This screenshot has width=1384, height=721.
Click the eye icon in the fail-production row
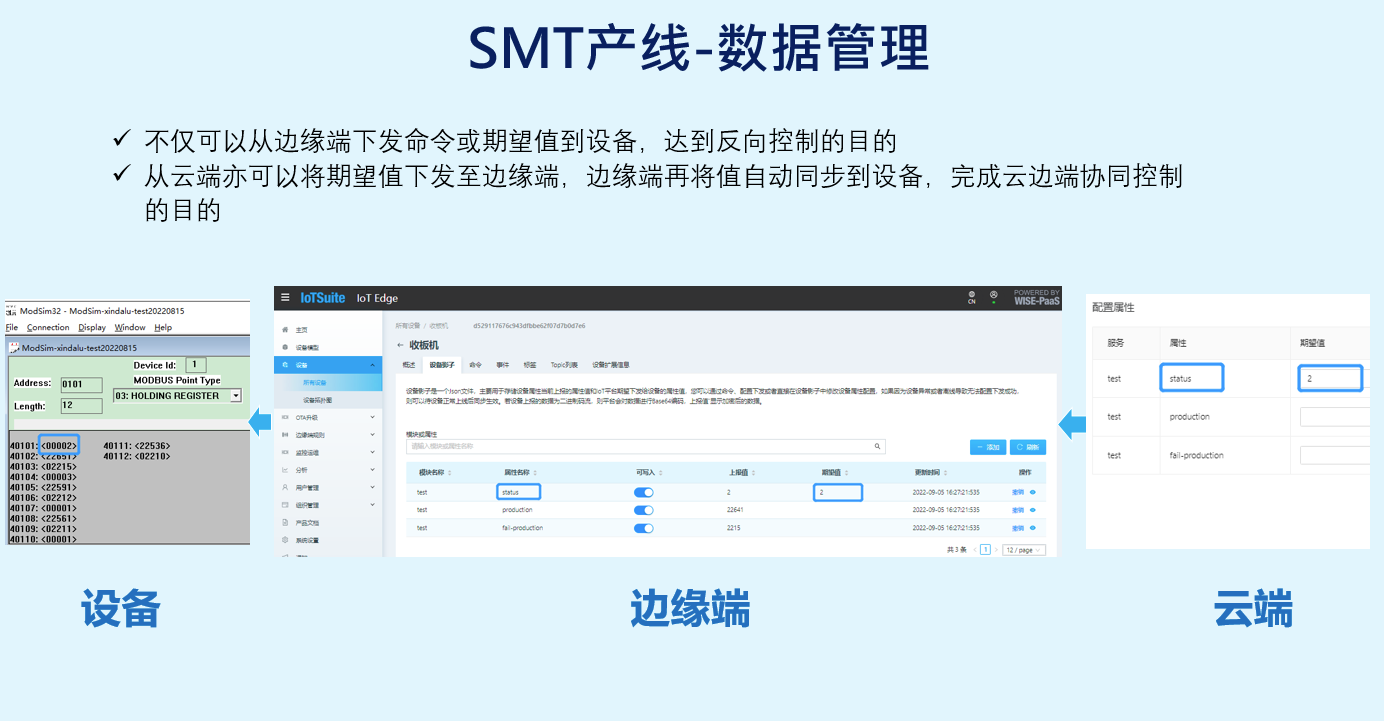[1032, 527]
